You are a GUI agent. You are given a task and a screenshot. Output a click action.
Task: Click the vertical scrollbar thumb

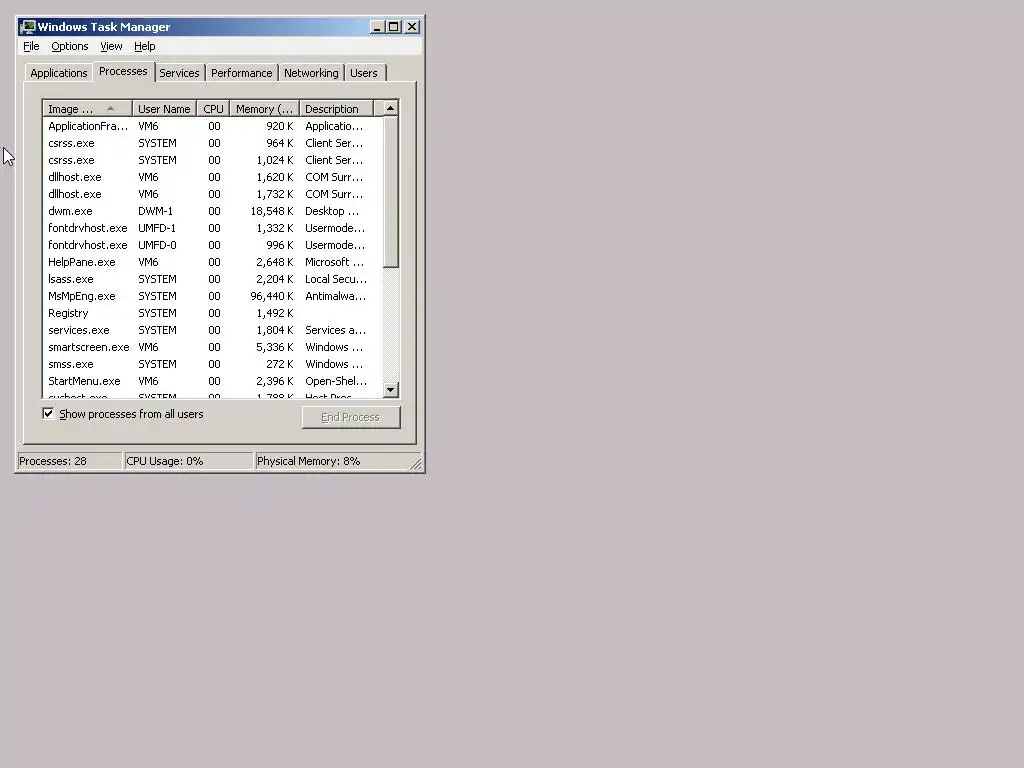point(390,192)
